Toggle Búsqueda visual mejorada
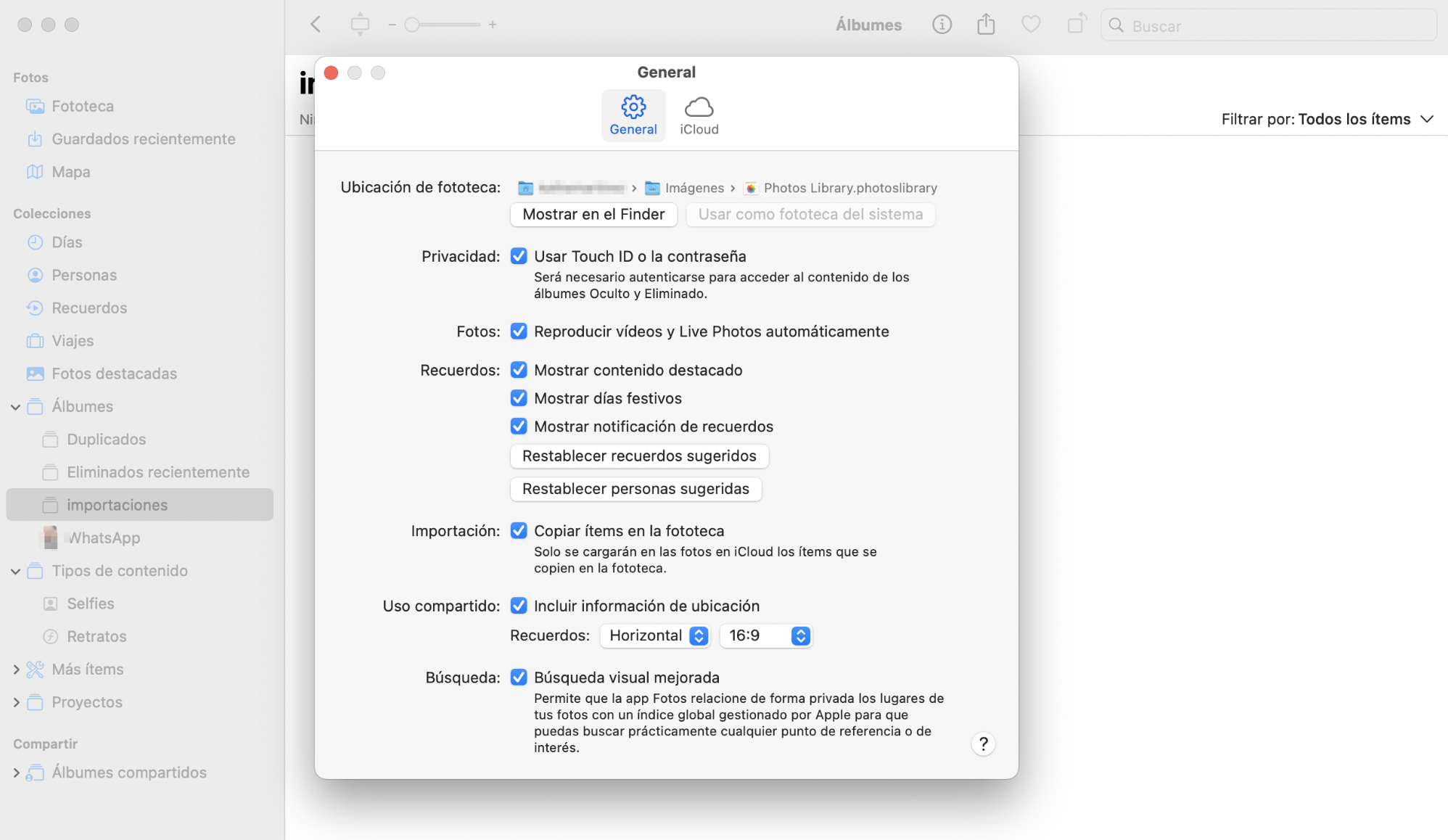Image resolution: width=1448 pixels, height=840 pixels. pos(519,677)
